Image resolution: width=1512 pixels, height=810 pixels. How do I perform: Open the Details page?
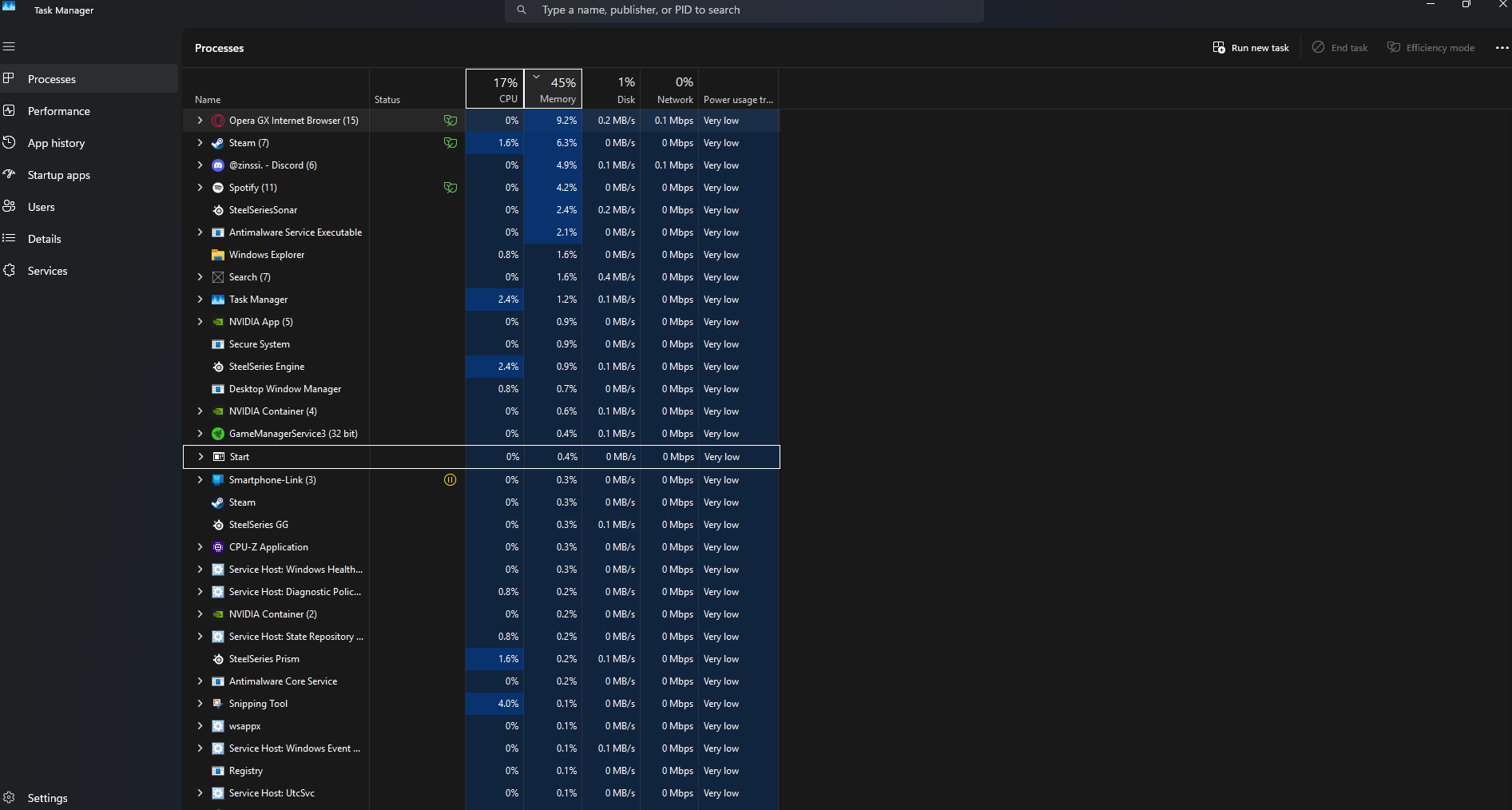click(89, 239)
